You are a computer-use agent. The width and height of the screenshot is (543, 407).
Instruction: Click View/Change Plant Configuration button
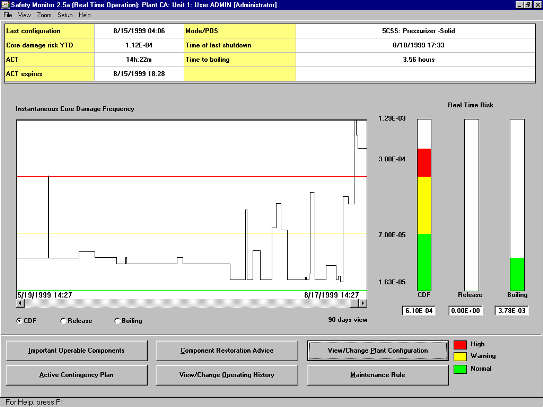tap(378, 351)
